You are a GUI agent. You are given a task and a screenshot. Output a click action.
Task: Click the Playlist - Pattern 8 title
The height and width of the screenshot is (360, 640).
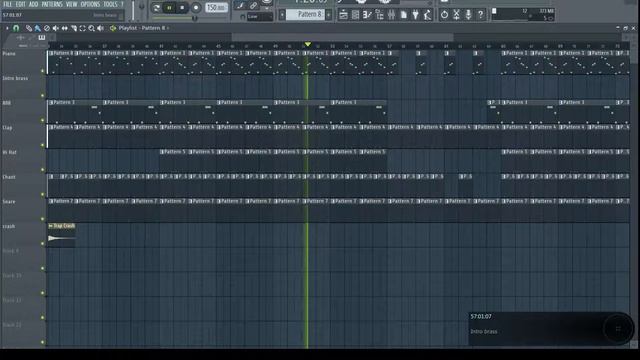click(x=142, y=28)
